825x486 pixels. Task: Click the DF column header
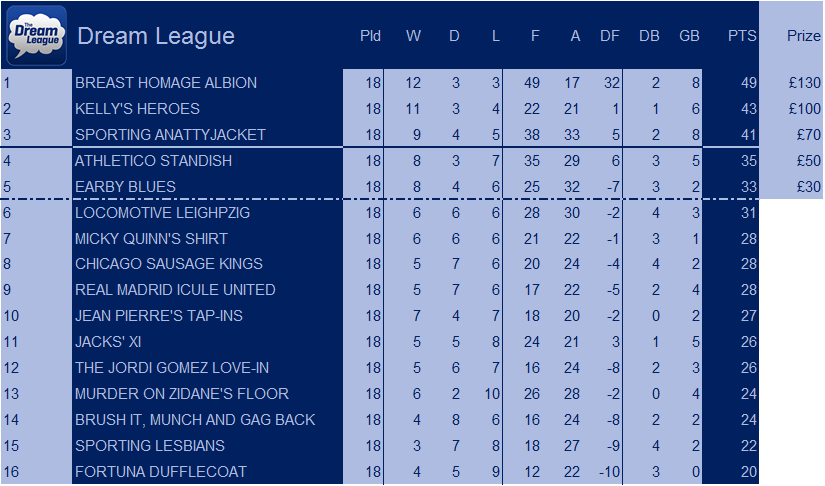click(610, 36)
